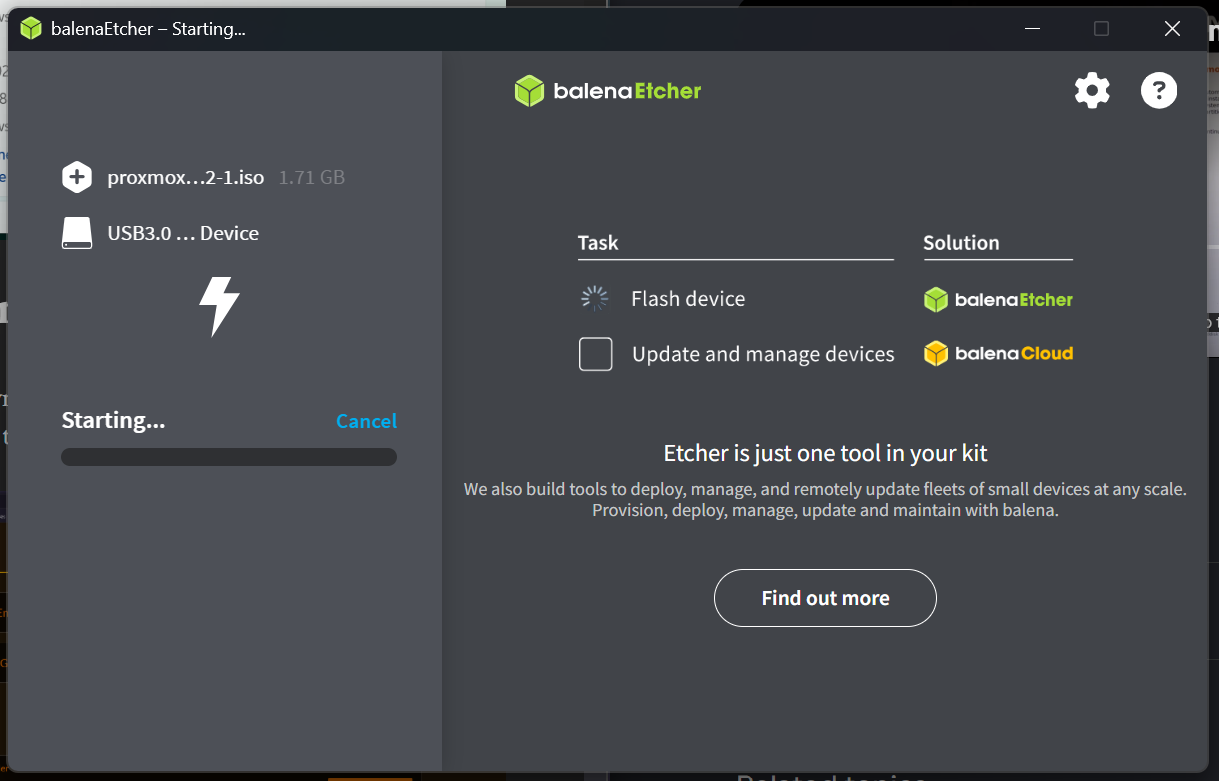Click the balenaEtcher logo in header
This screenshot has width=1219, height=781.
click(608, 91)
